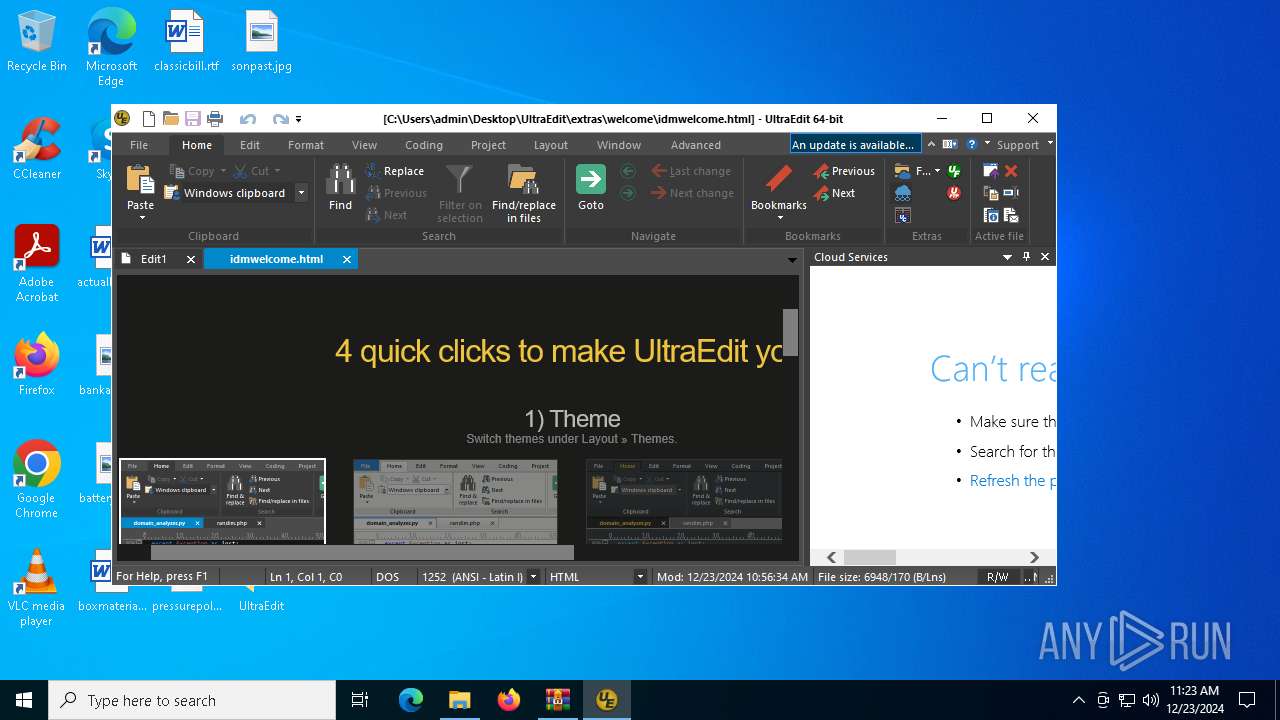
Task: Open Cloud Services panel options dropdown
Action: tap(1007, 257)
